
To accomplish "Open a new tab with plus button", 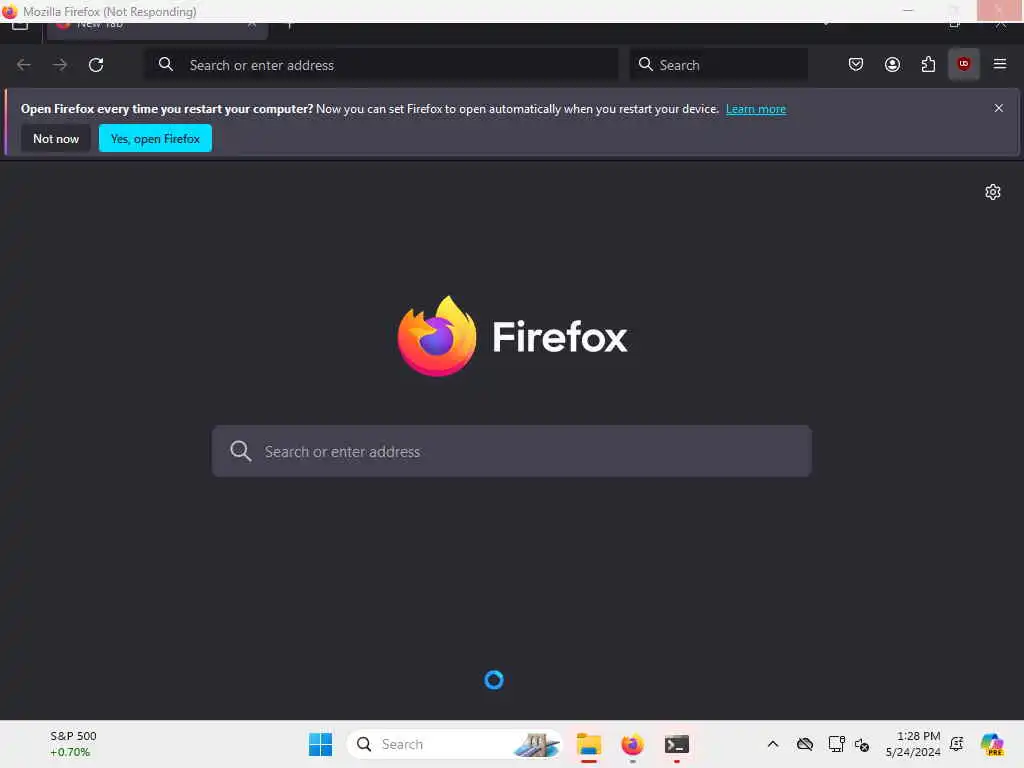I will point(290,27).
